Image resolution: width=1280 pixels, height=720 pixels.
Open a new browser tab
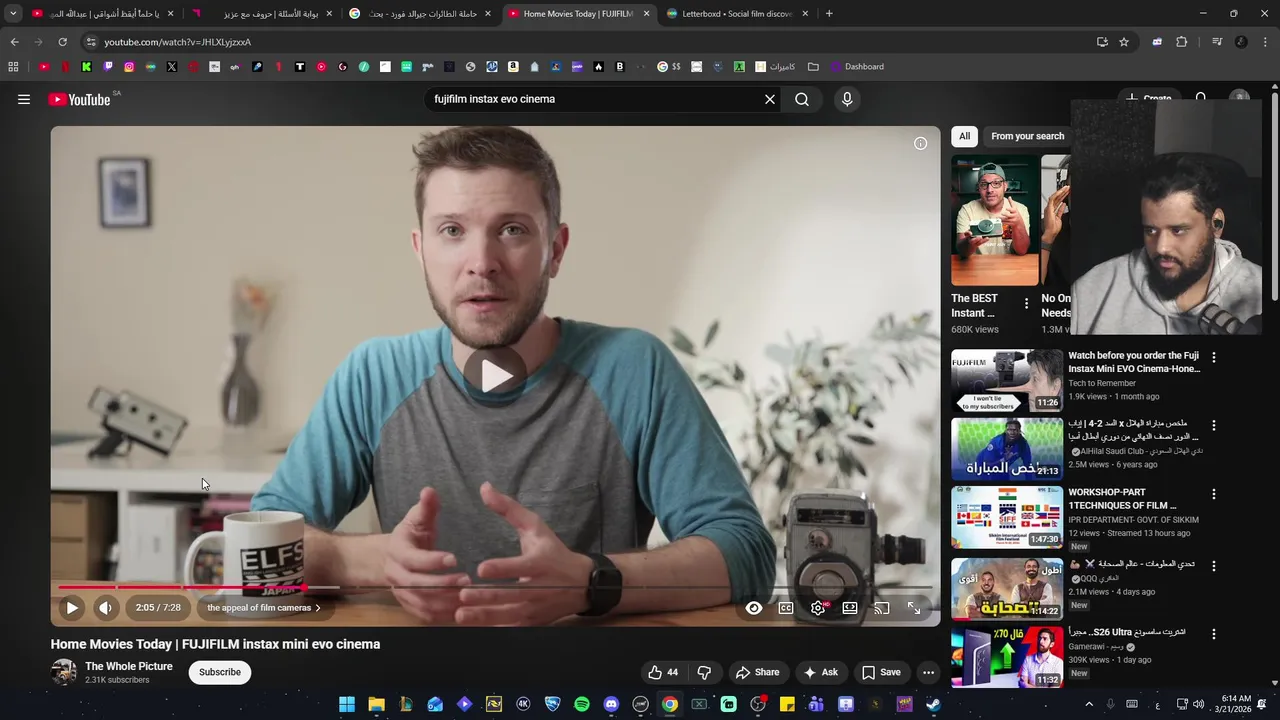coord(829,14)
